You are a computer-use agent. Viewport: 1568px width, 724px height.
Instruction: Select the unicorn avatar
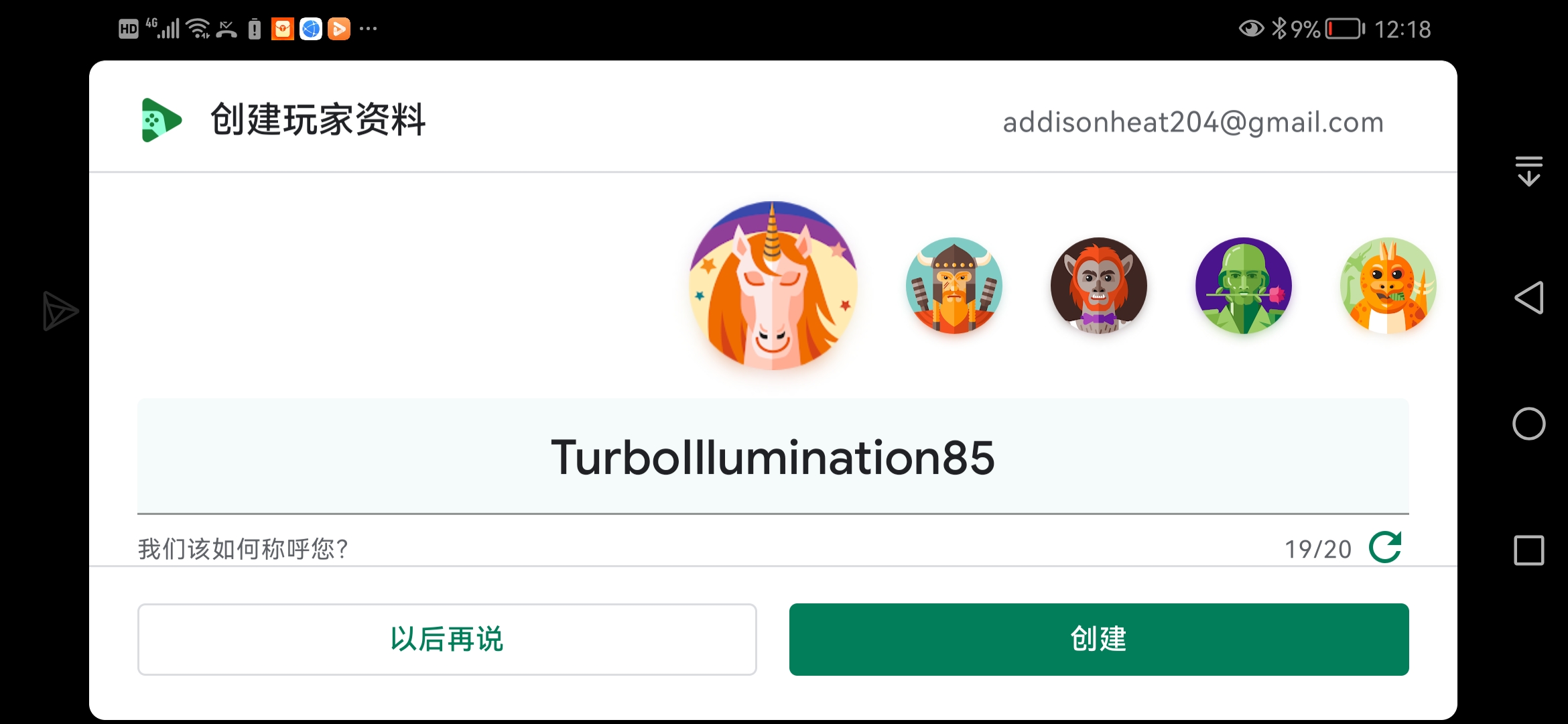tap(773, 286)
